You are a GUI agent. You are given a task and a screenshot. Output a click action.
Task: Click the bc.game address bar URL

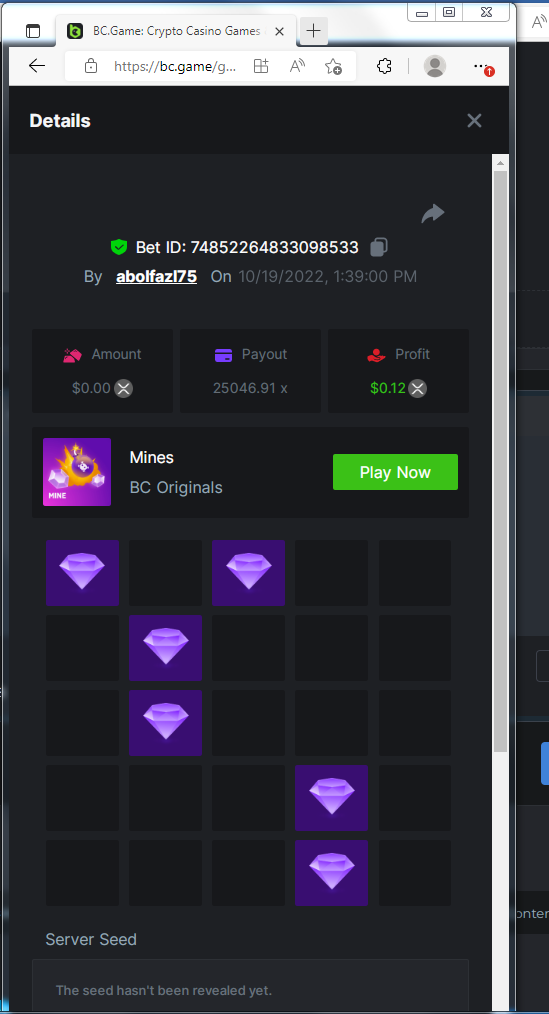175,66
